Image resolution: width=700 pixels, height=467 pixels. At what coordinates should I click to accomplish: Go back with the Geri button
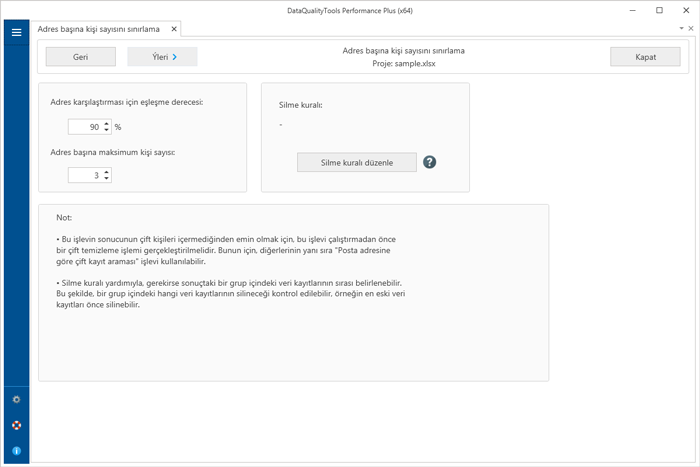point(81,57)
